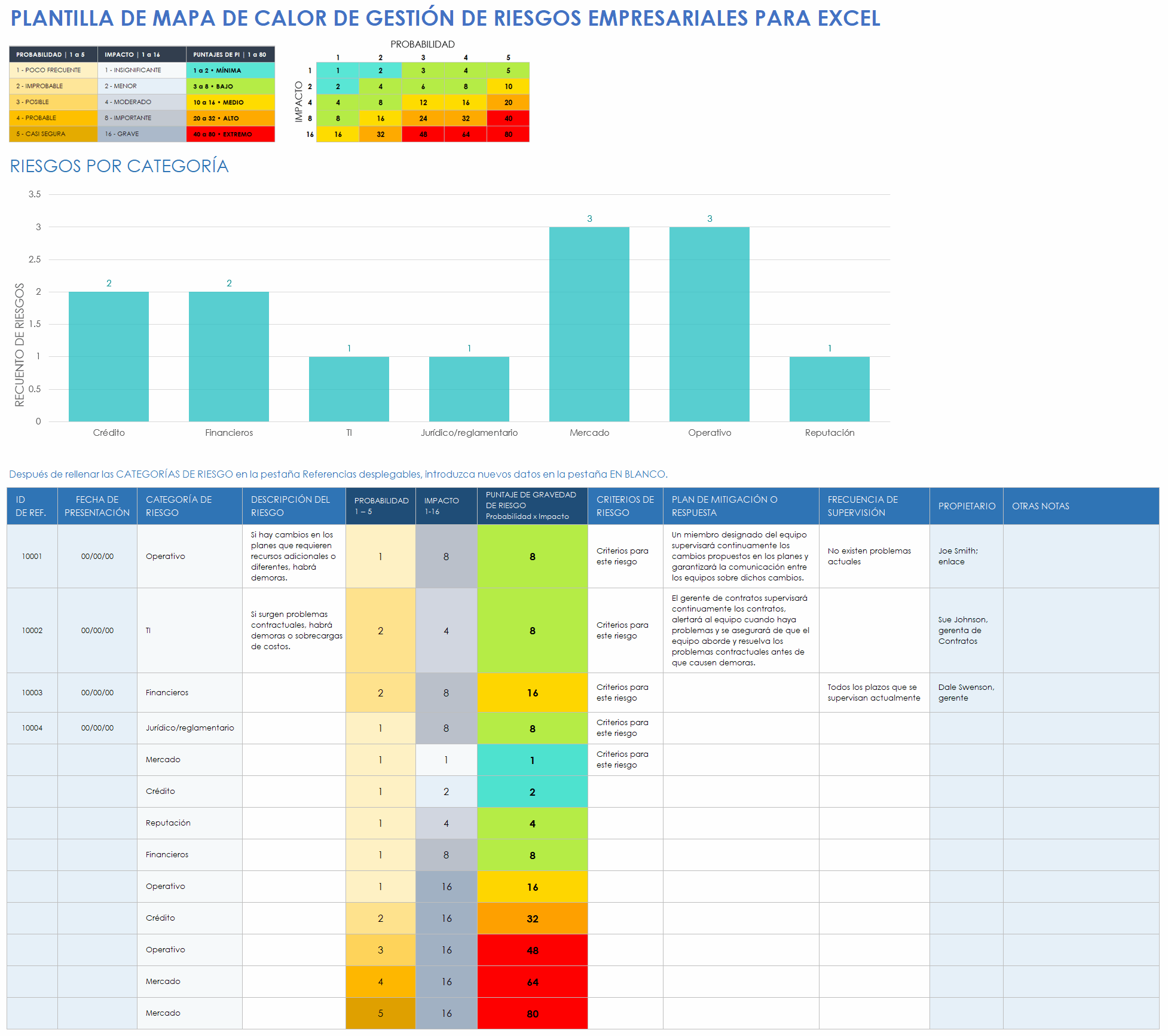The height and width of the screenshot is (1036, 1168).
Task: Click the 'FECHA DE PRESENTACIÓN' column header
Action: point(97,506)
